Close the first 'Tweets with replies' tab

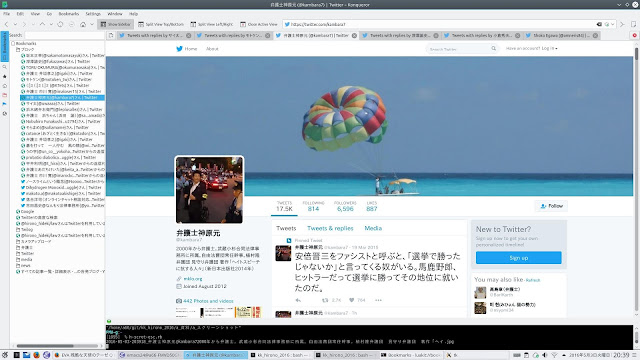click(x=189, y=36)
